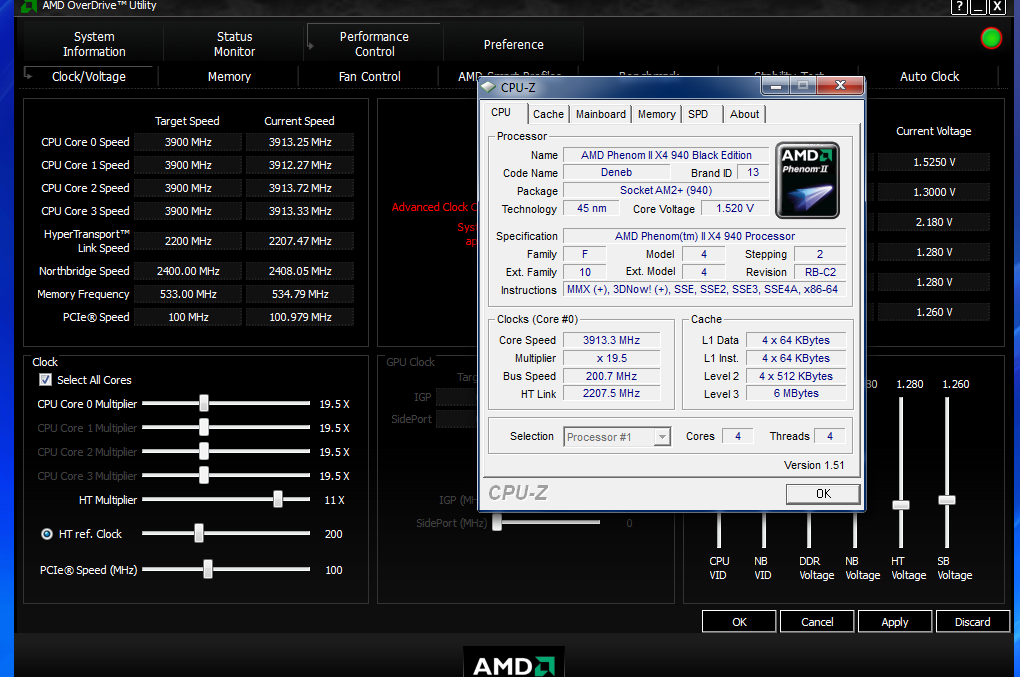Click the CPU Core 0 Multiplier slider handle
Viewport: 1020px width, 677px height.
(204, 403)
